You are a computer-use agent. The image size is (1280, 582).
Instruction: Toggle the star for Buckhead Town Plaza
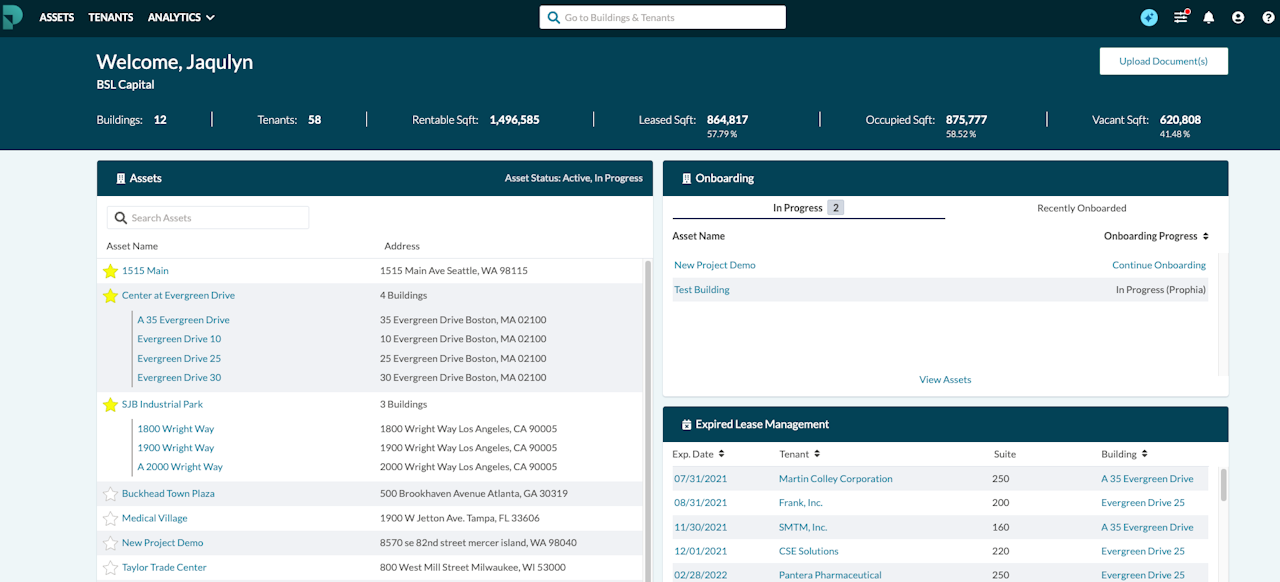click(110, 494)
